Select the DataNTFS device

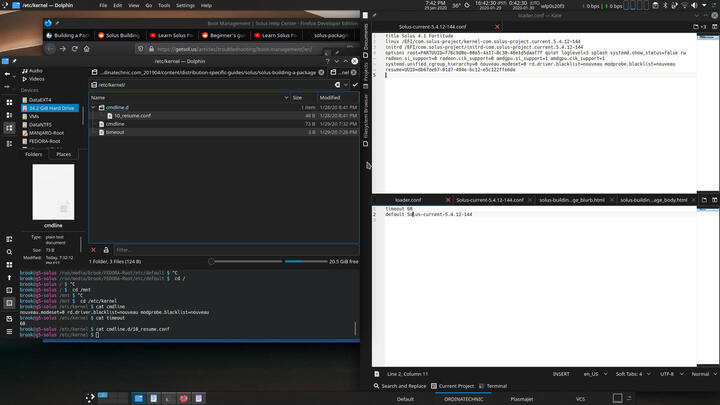pyautogui.click(x=40, y=124)
